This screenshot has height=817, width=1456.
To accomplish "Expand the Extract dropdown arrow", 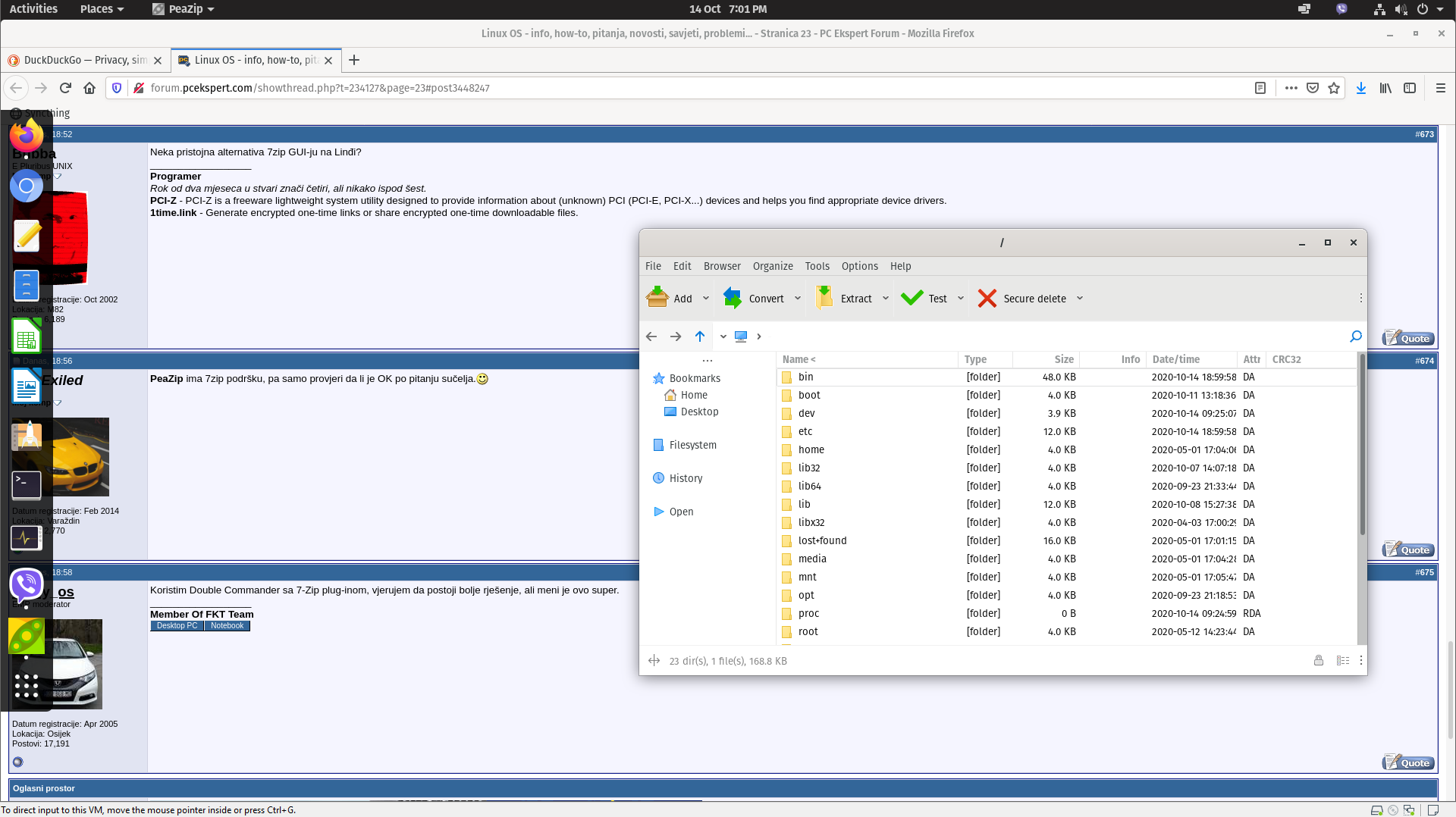I will [886, 299].
